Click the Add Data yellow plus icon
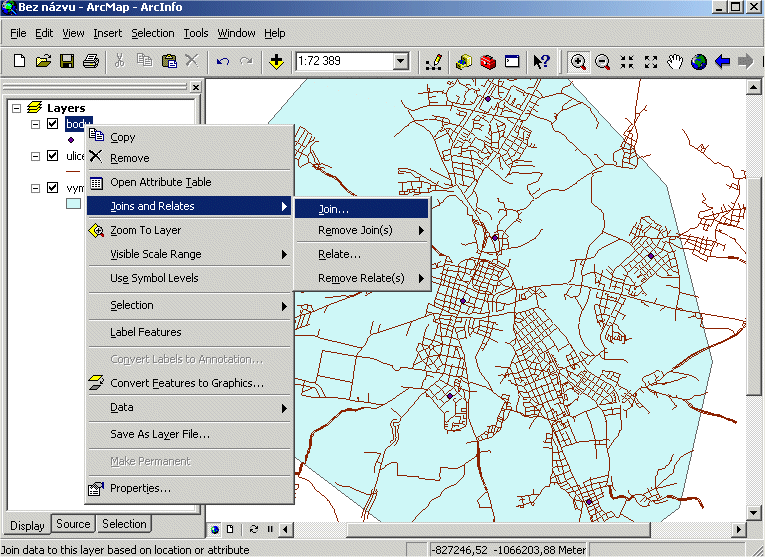 276,61
